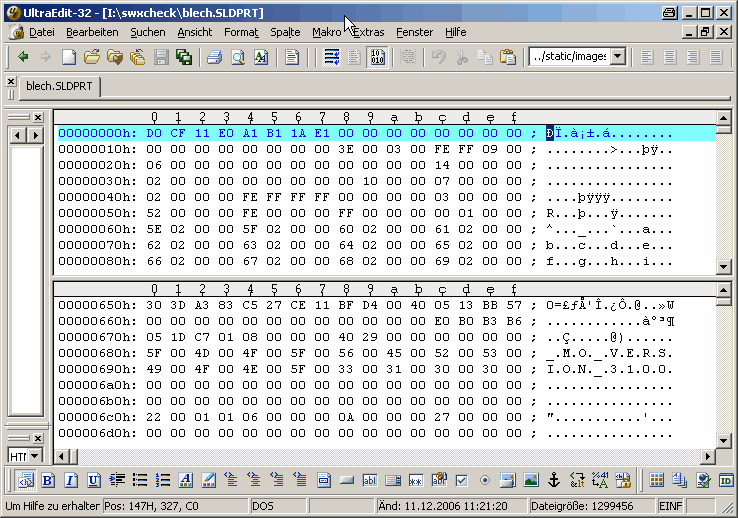This screenshot has height=518, width=738.
Task: Click the HTML Italic I icon
Action: (x=70, y=480)
